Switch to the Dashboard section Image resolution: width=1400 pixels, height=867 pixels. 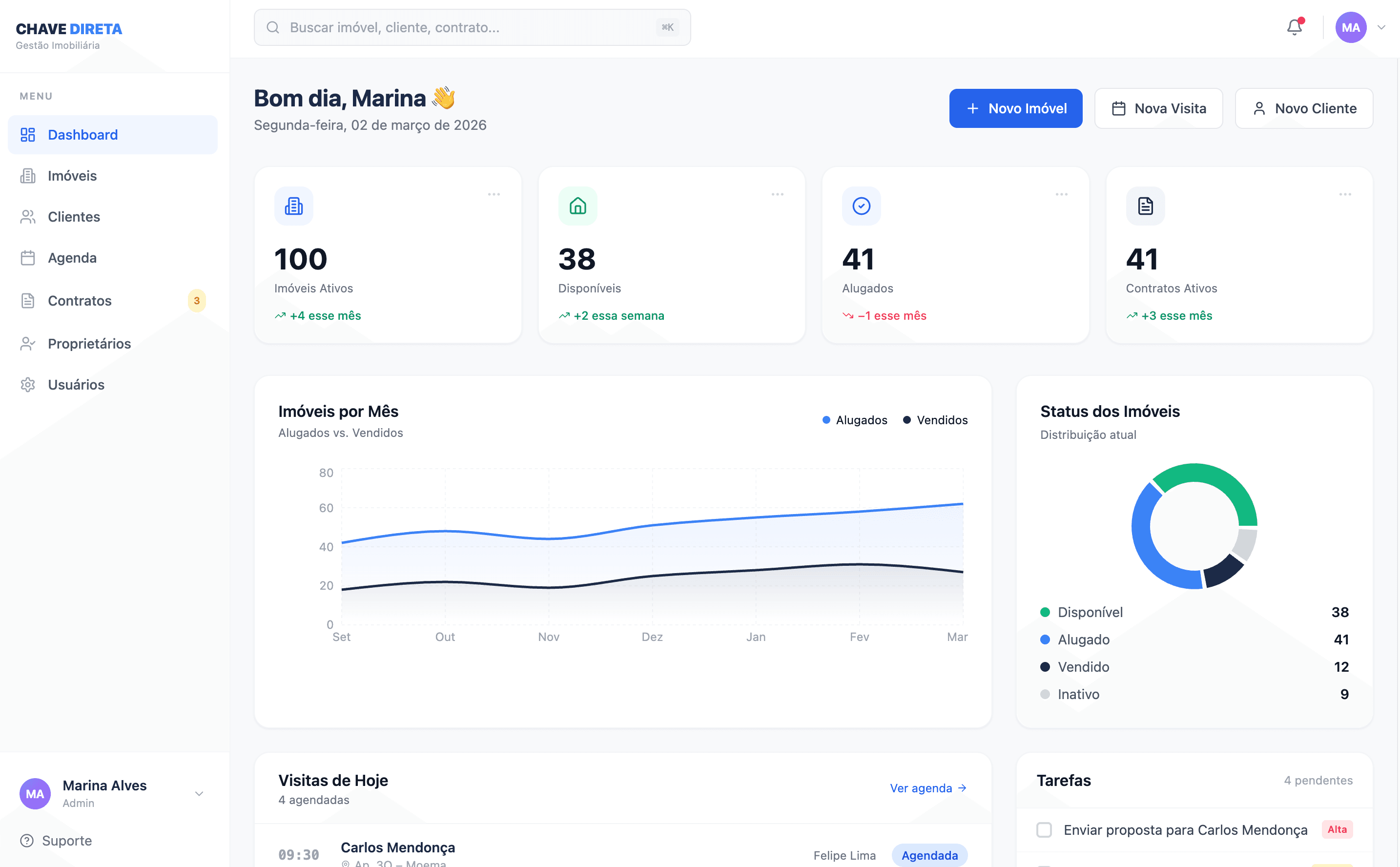[x=82, y=134]
